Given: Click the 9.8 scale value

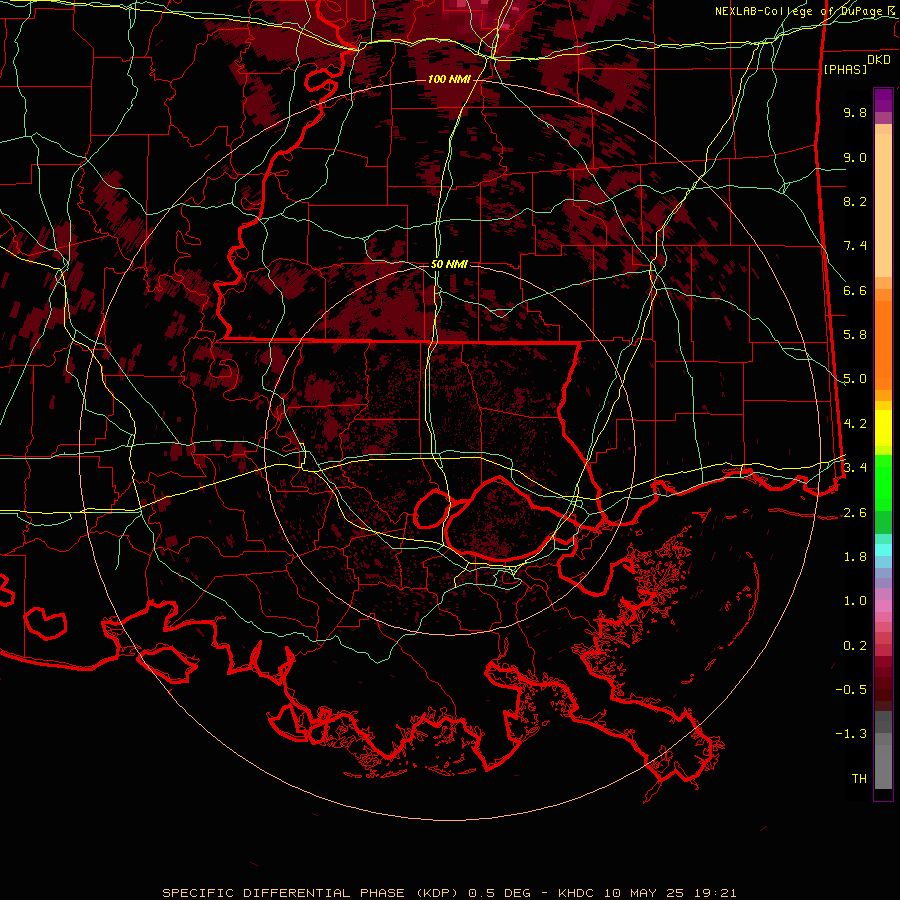Looking at the screenshot, I should (855, 112).
